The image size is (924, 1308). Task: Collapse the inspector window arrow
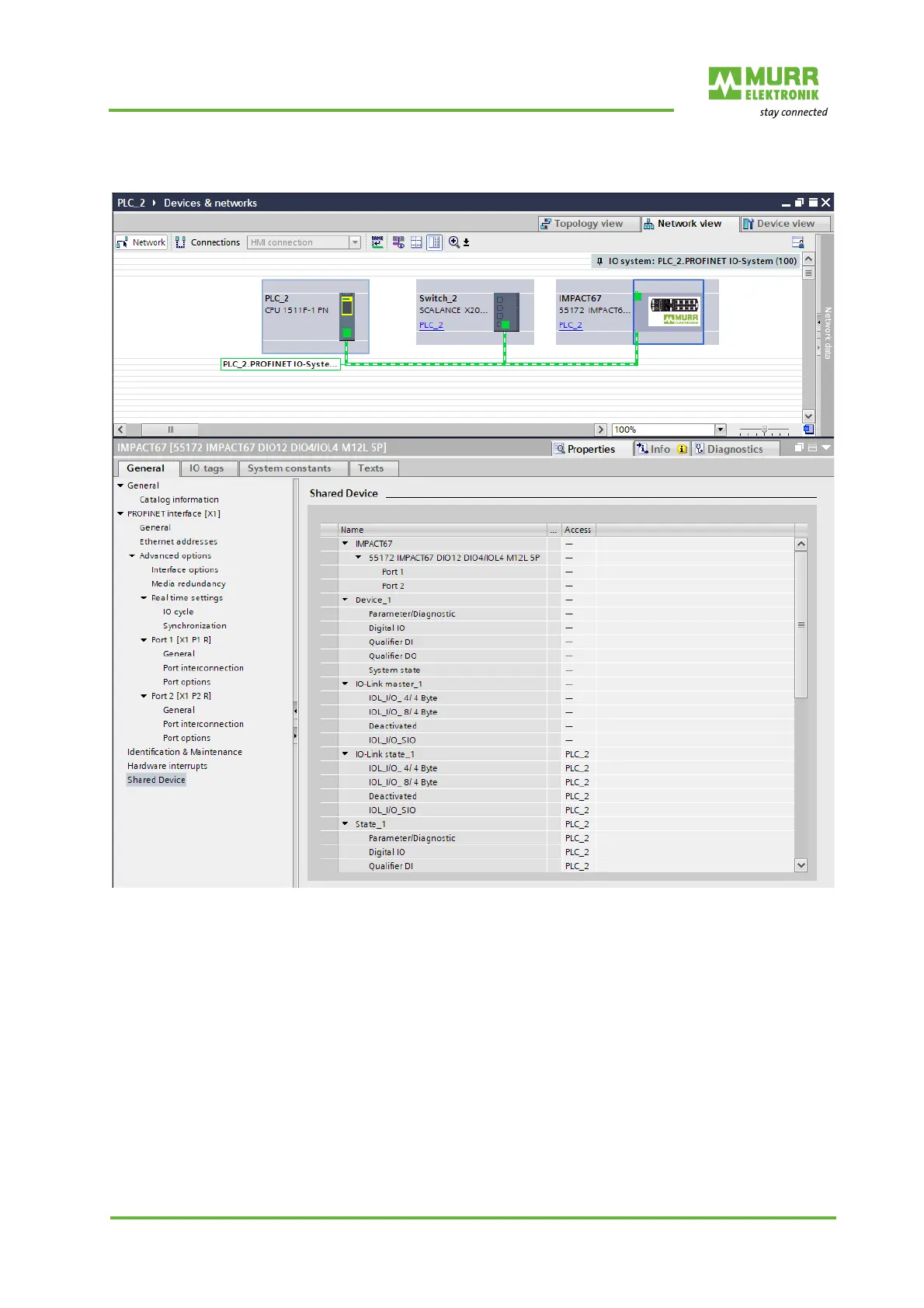[825, 448]
